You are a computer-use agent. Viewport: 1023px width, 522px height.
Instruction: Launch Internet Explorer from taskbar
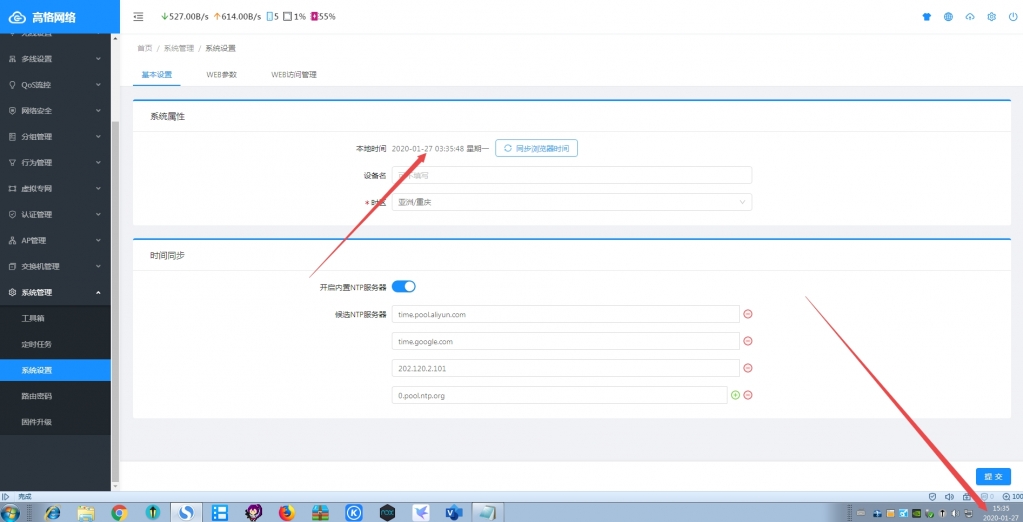52,513
